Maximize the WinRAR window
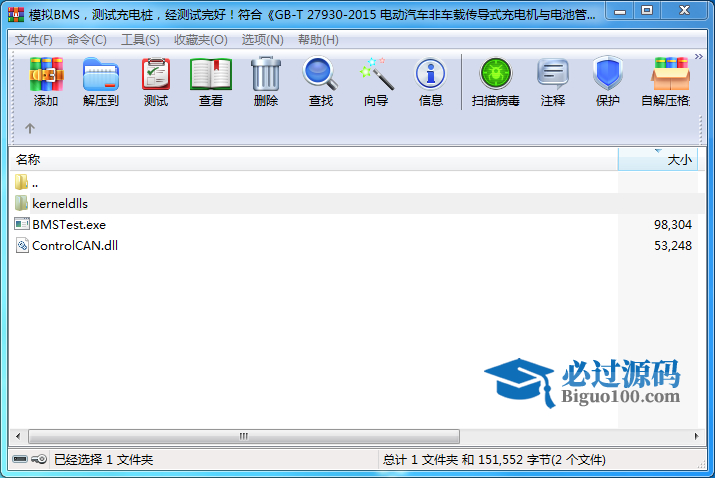 tap(647, 11)
